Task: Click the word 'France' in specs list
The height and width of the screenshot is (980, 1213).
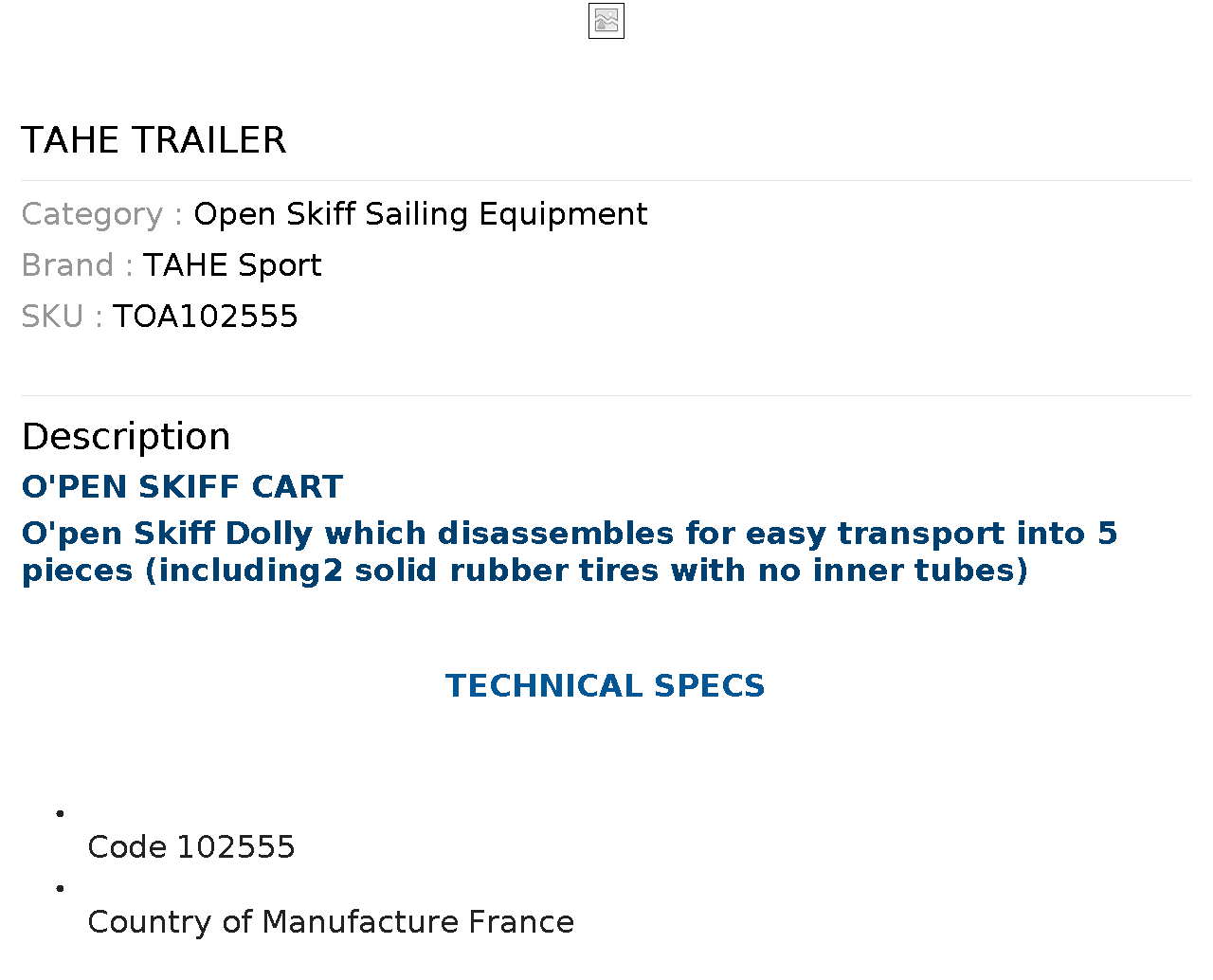Action: [x=521, y=922]
